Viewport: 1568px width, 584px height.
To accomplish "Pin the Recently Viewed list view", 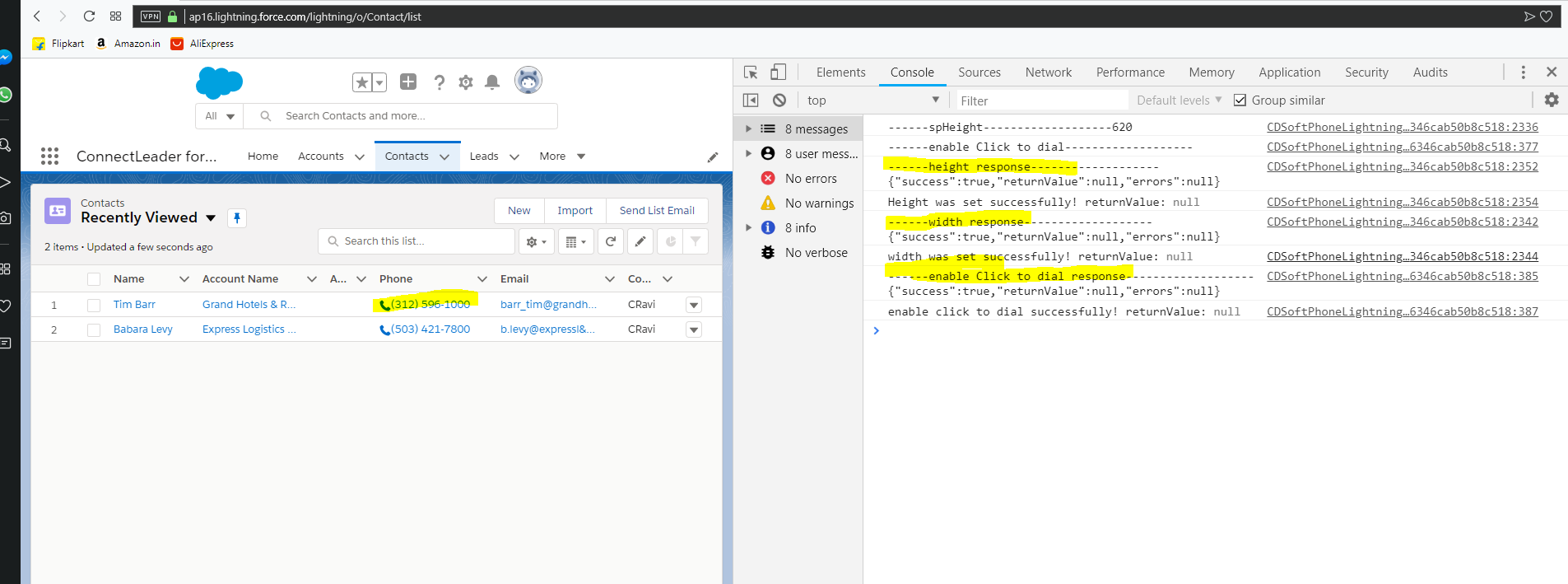I will (236, 217).
